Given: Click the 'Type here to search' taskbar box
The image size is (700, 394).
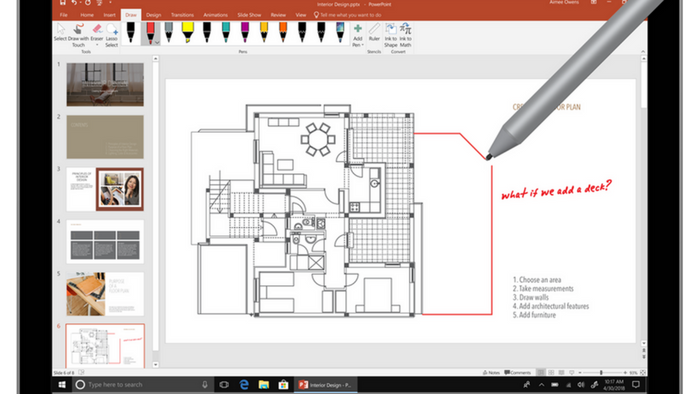Looking at the screenshot, I should [142, 385].
